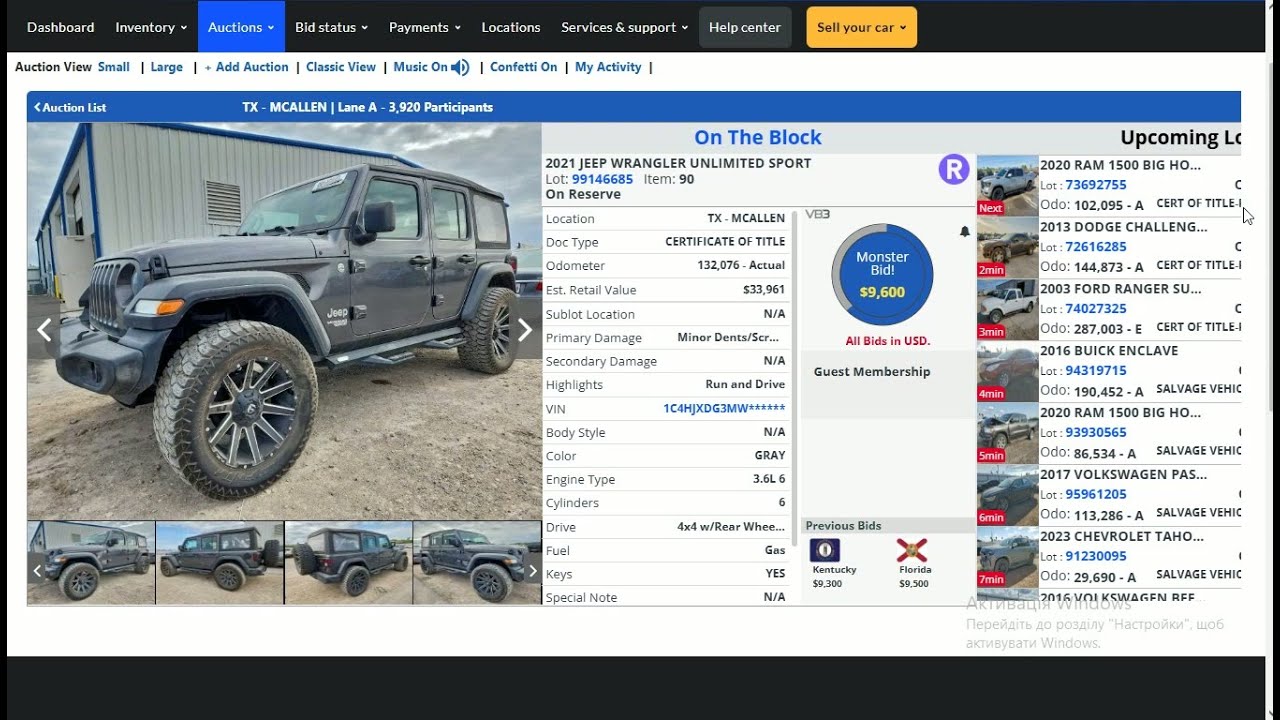Viewport: 1280px width, 720px height.
Task: Expand Services & support menu
Action: click(624, 27)
